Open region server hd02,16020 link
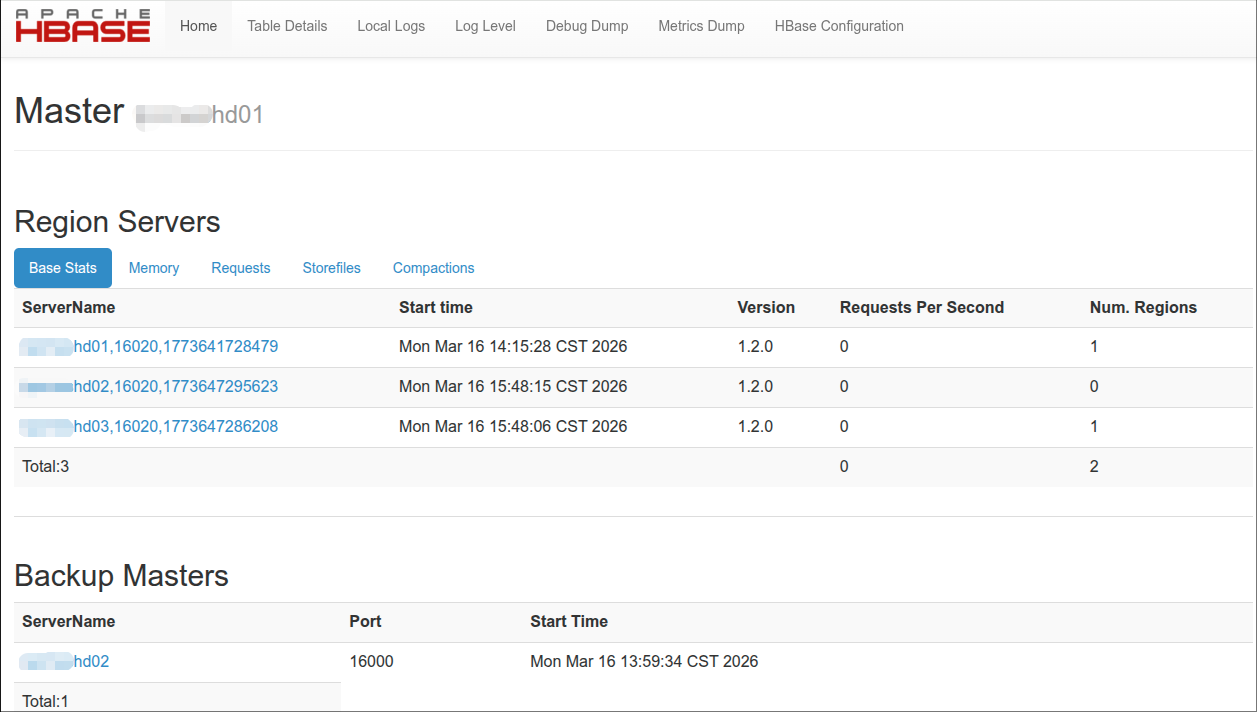 click(x=150, y=387)
